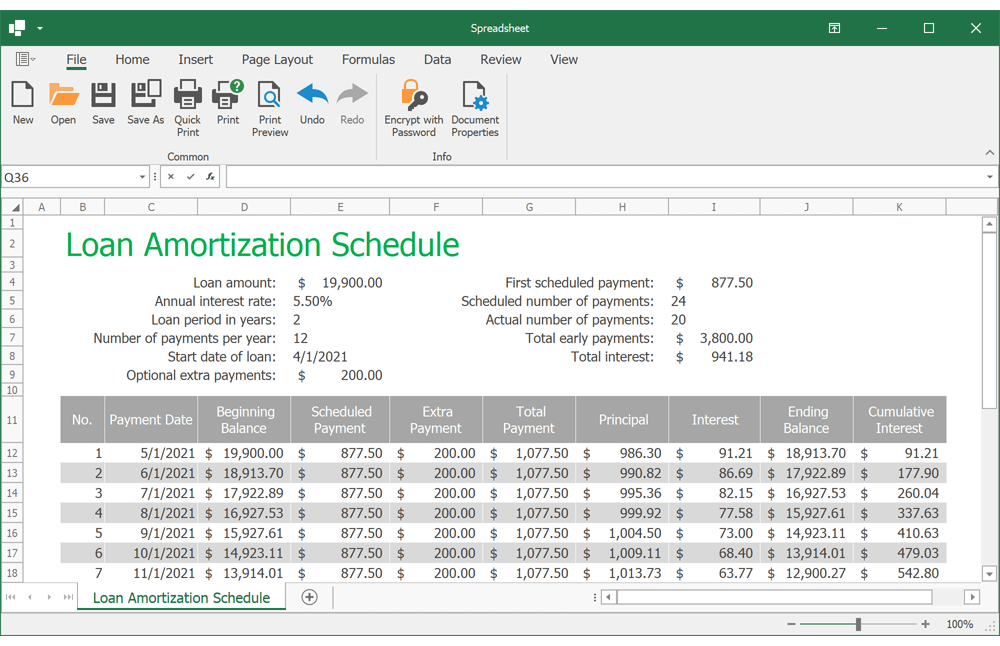Select the Quick Print icon
Screen dimensions: 1000x646
(x=187, y=100)
